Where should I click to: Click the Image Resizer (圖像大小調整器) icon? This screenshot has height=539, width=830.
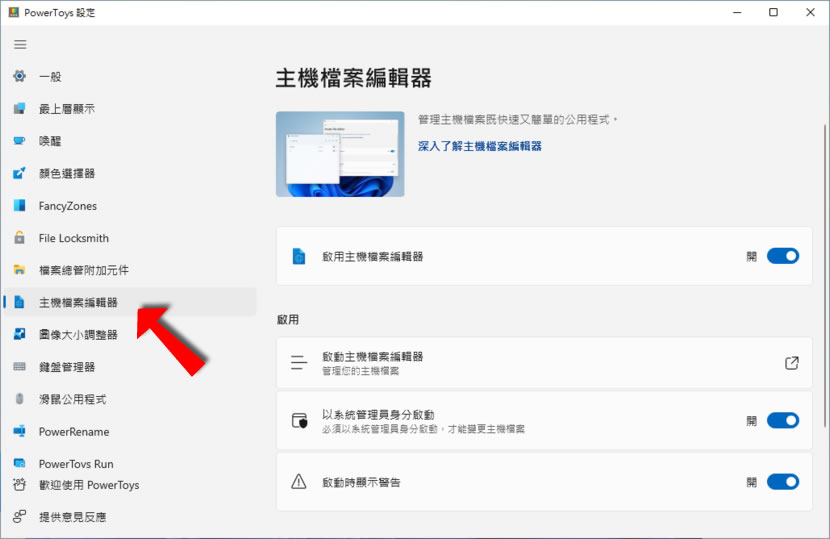click(20, 335)
